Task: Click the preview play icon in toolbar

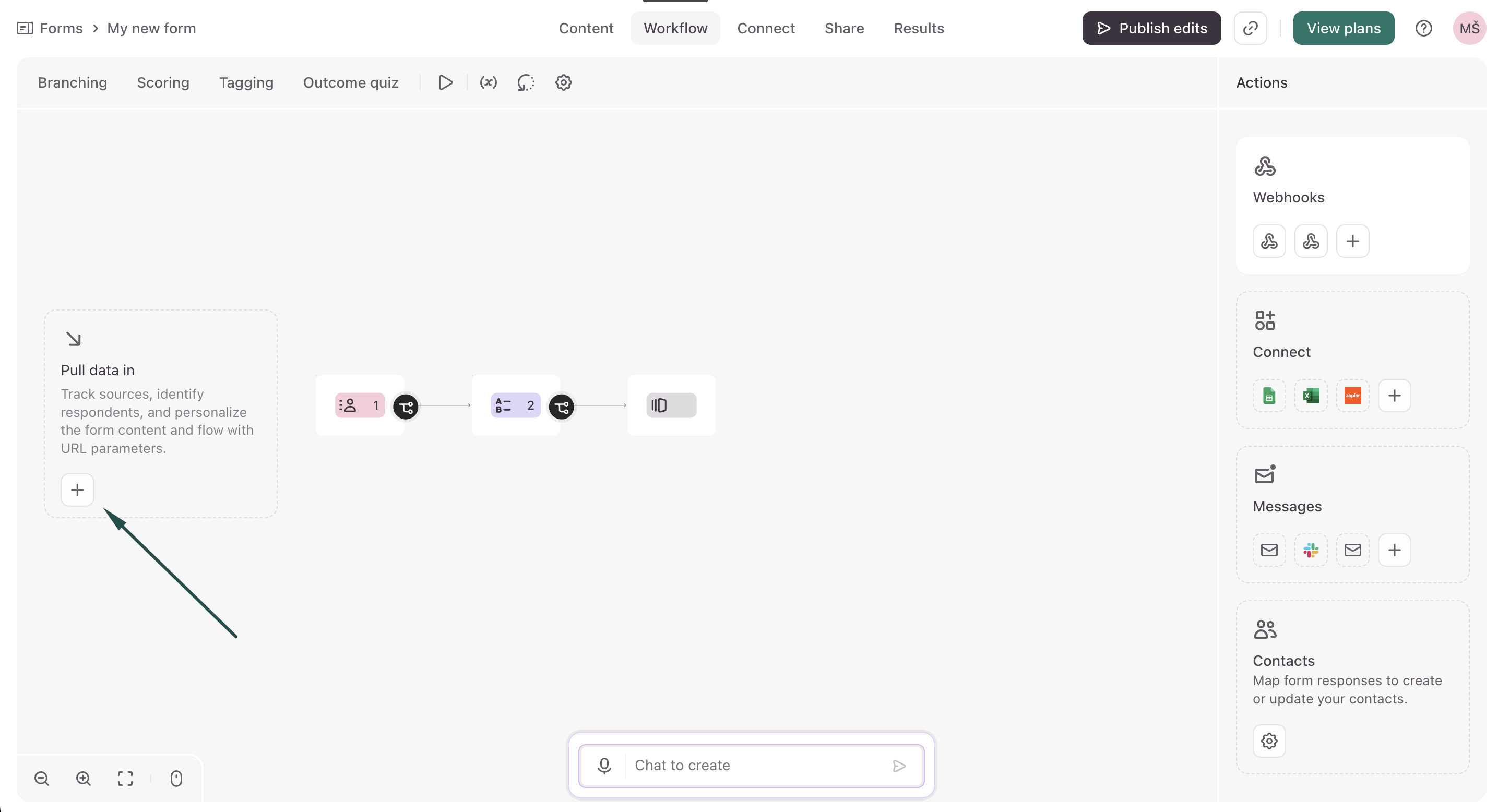Action: click(x=445, y=82)
